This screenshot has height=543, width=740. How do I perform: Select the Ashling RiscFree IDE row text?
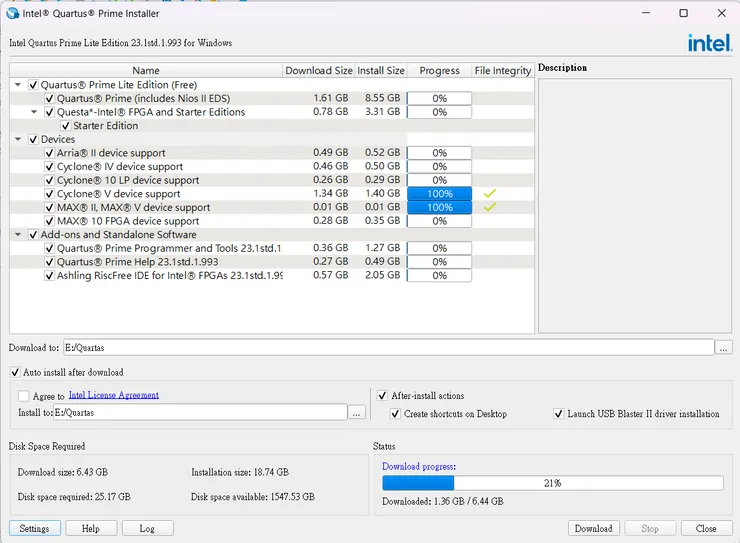[x=169, y=276]
